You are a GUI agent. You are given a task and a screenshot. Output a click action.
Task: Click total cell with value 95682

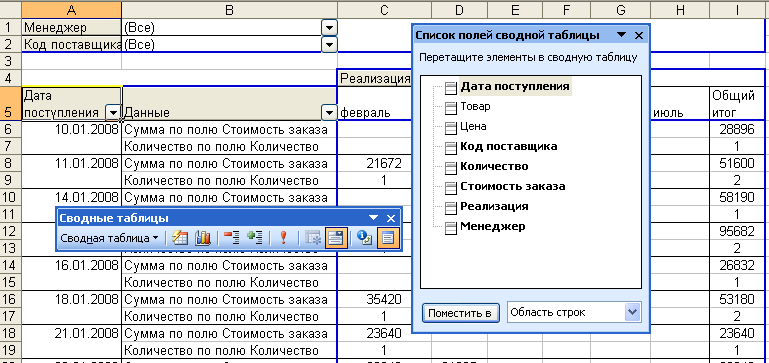(x=737, y=232)
